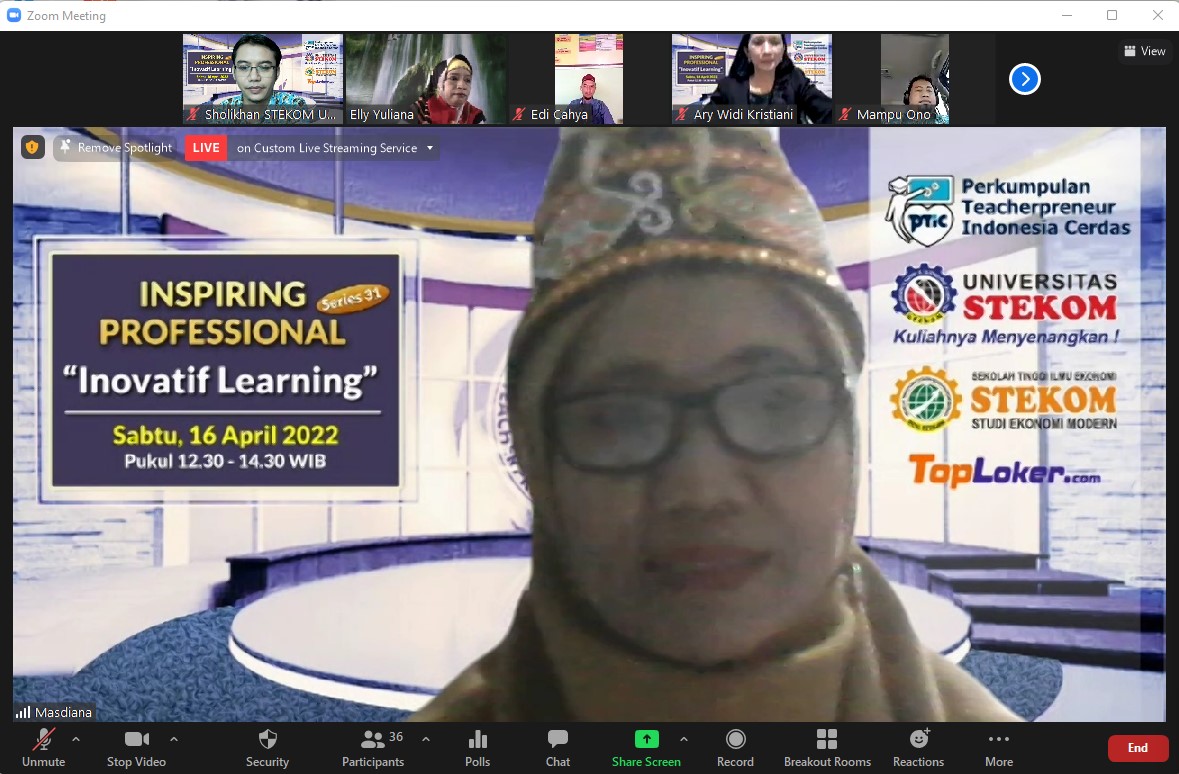Click Remove Spotlight button
This screenshot has width=1179, height=774.
116,147
